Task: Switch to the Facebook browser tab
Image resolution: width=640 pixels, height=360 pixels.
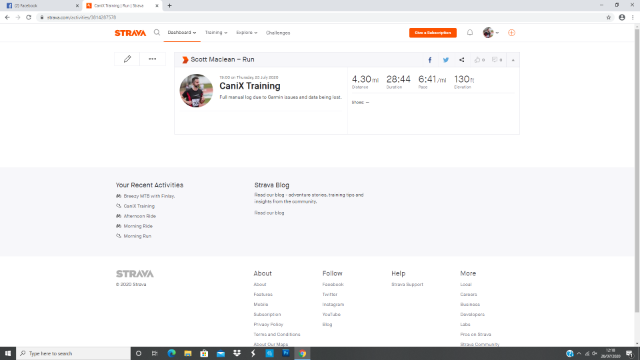Action: (41, 6)
